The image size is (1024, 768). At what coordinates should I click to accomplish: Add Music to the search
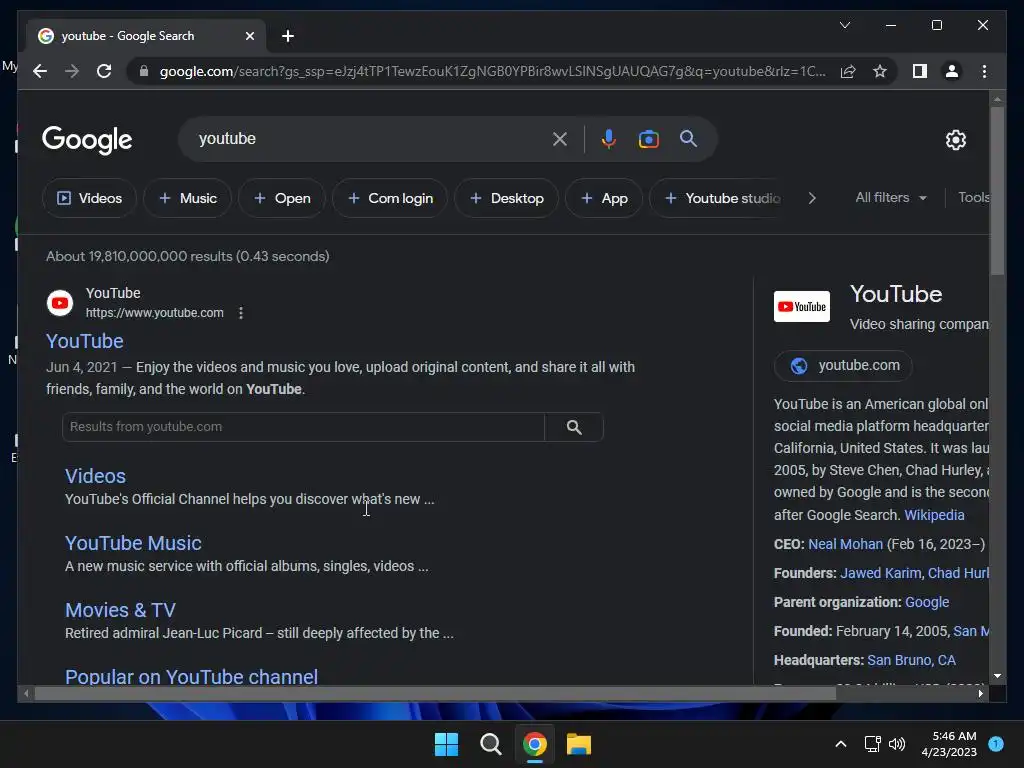[x=188, y=198]
